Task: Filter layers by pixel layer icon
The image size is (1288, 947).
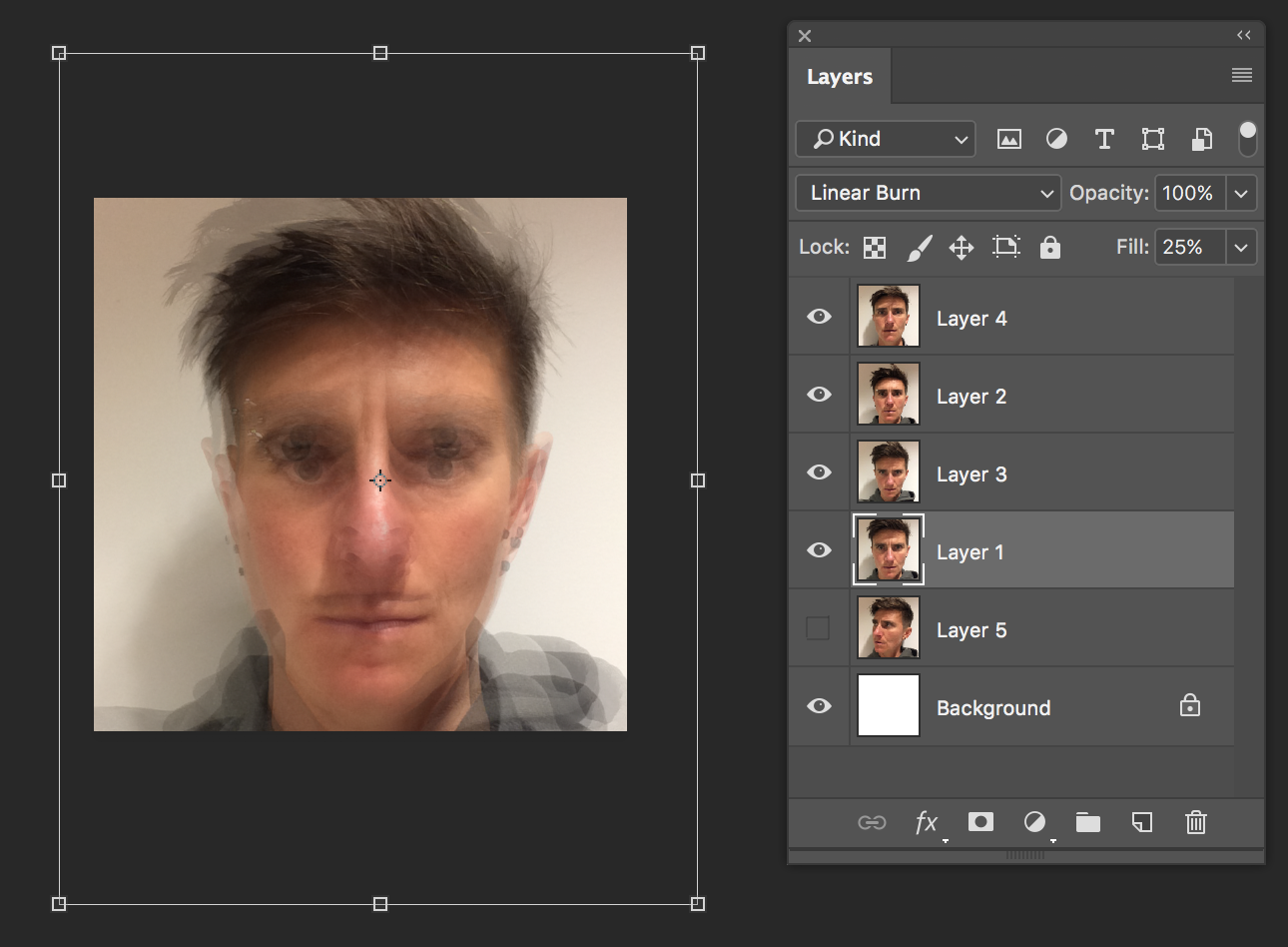Action: [x=1008, y=140]
